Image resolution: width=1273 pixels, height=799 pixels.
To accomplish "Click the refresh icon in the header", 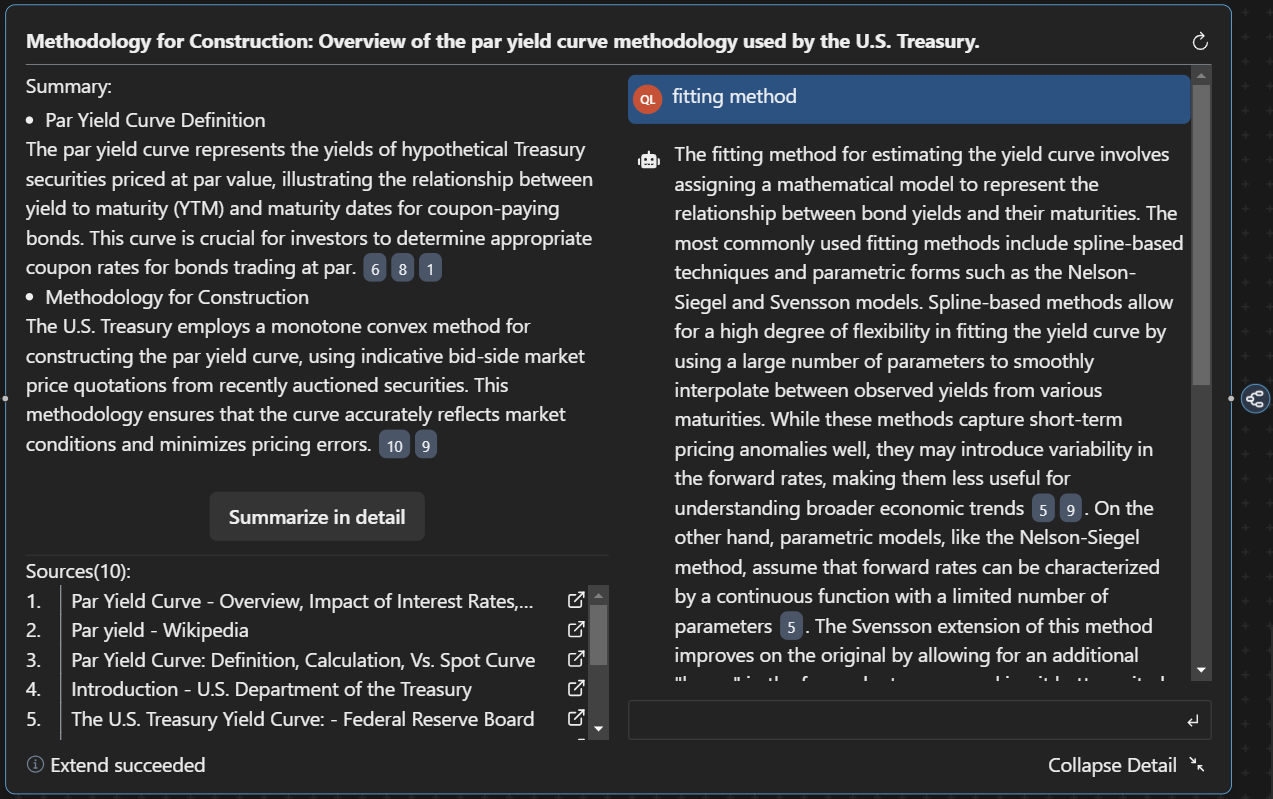I will click(x=1201, y=41).
